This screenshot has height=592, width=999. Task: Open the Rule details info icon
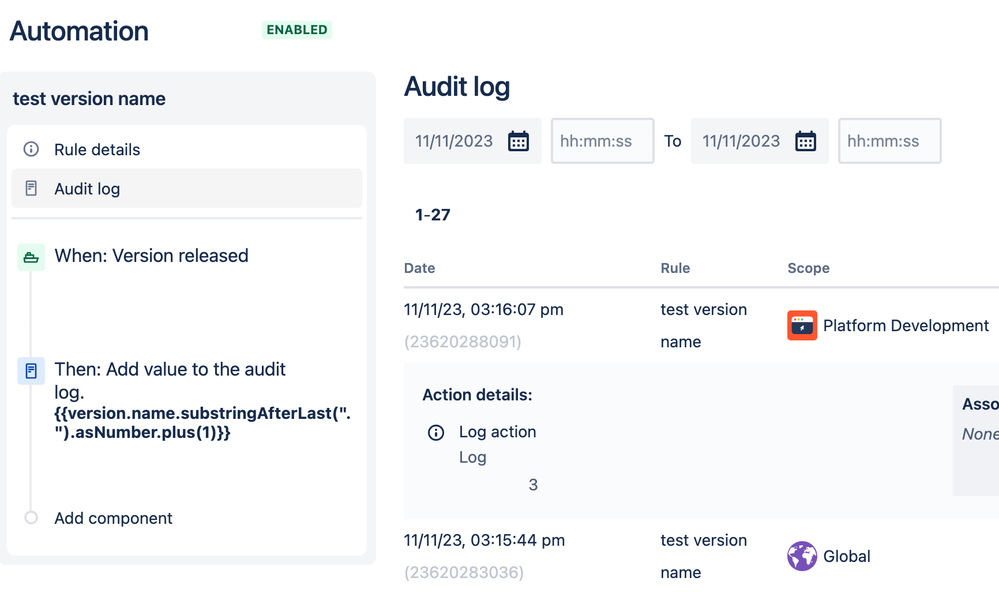pos(31,149)
